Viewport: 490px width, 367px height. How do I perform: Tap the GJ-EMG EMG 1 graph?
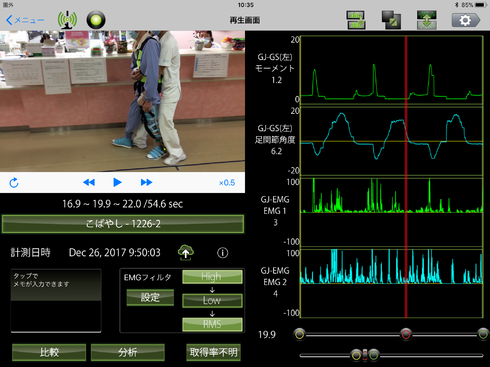[392, 212]
